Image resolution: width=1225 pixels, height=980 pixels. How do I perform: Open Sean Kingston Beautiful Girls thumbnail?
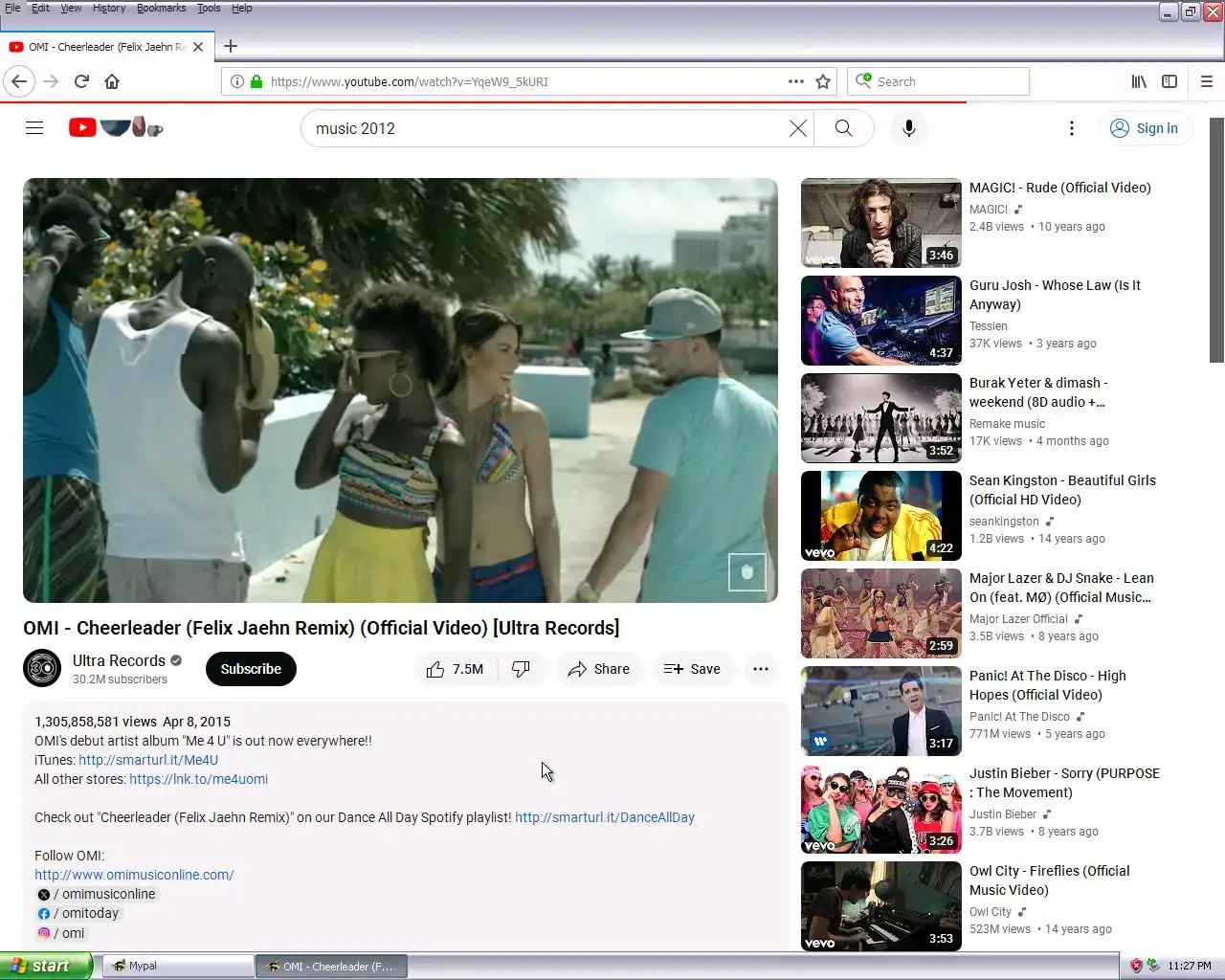[881, 516]
